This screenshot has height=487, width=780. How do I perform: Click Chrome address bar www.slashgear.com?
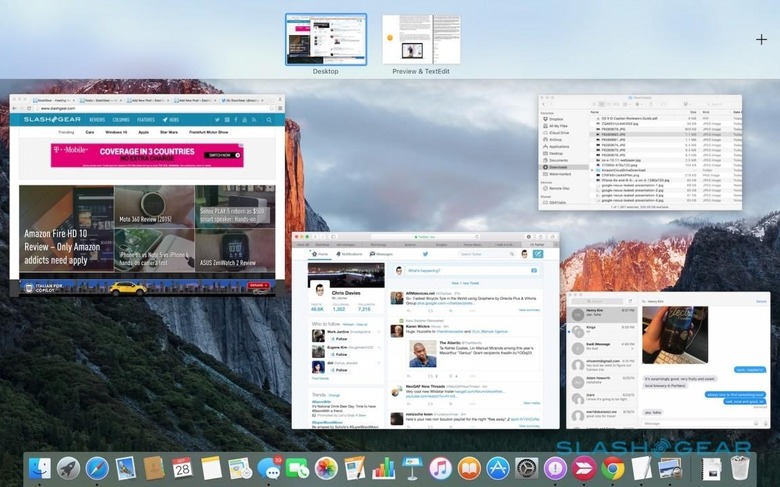coord(154,108)
